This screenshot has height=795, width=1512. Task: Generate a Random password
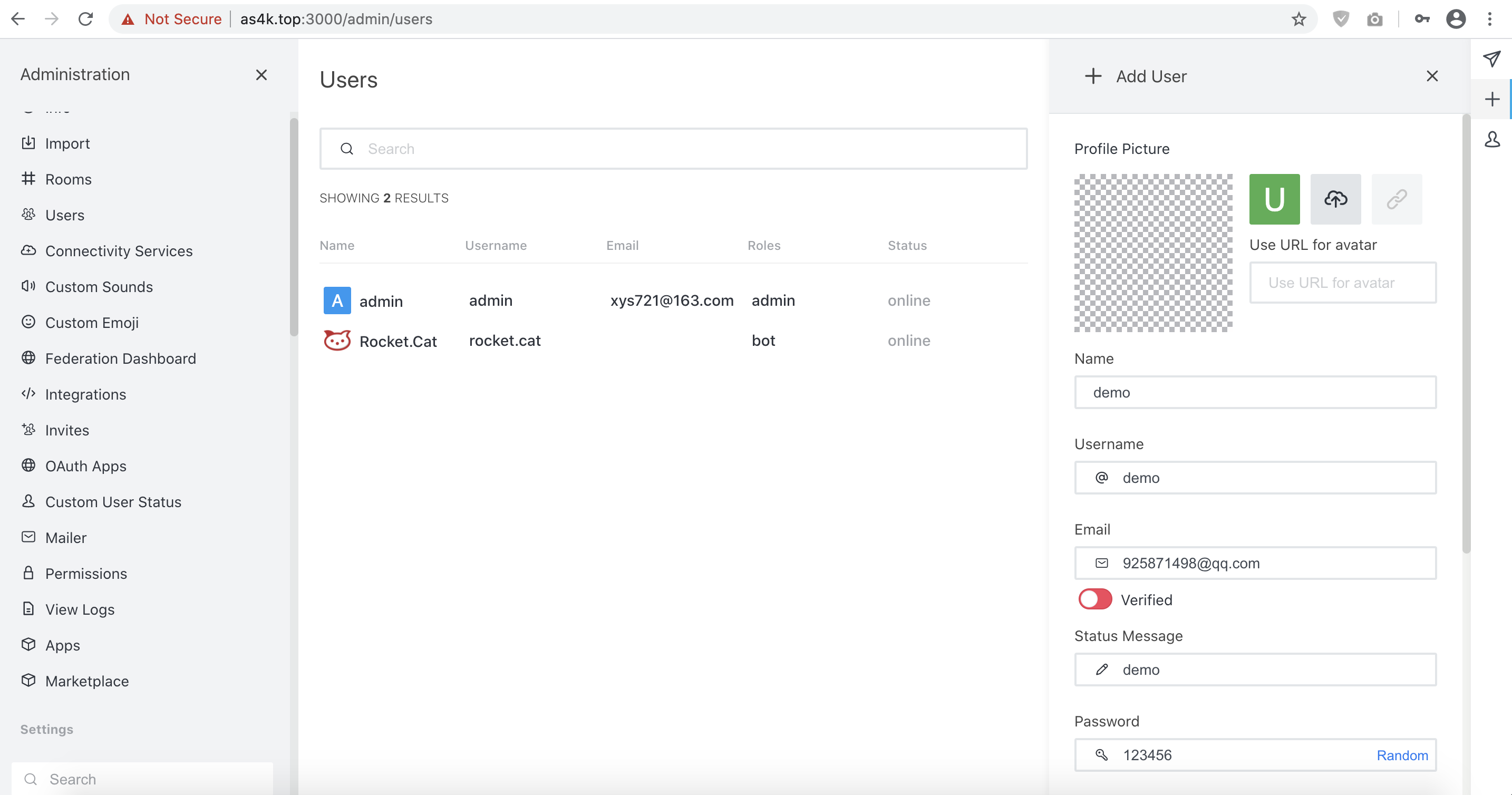click(x=1402, y=755)
